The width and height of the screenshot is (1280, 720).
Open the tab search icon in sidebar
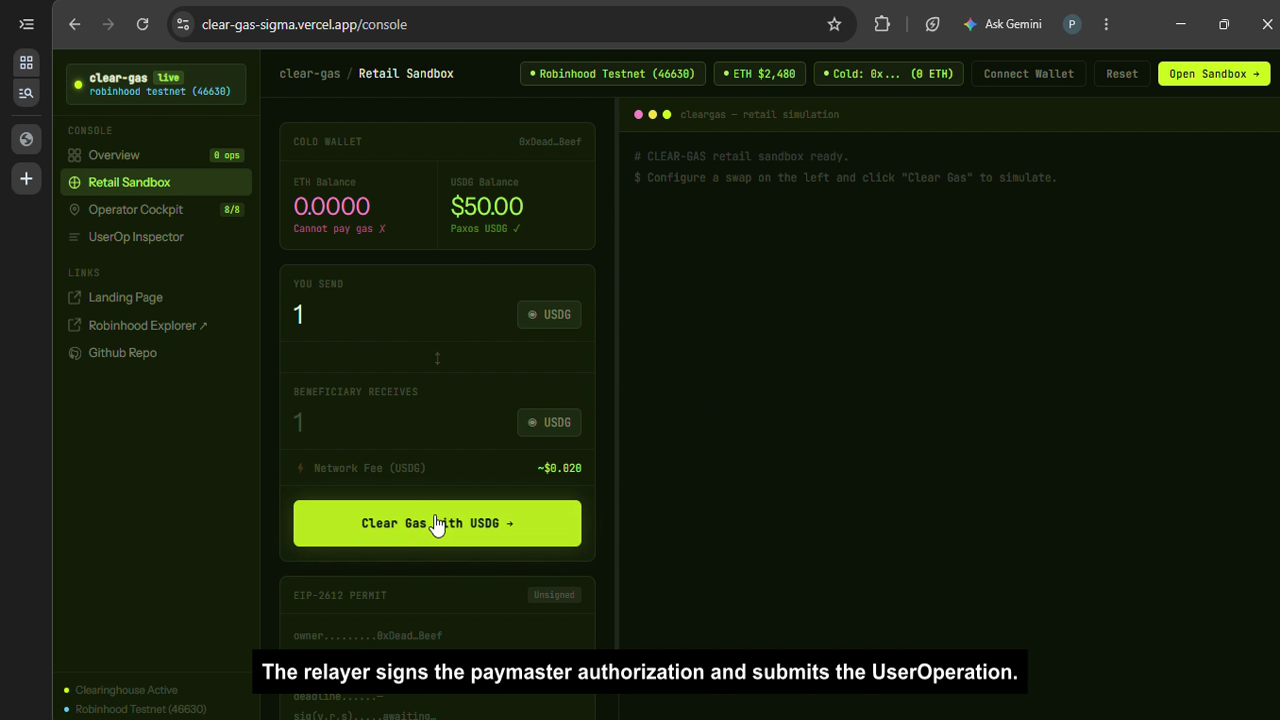coord(26,93)
